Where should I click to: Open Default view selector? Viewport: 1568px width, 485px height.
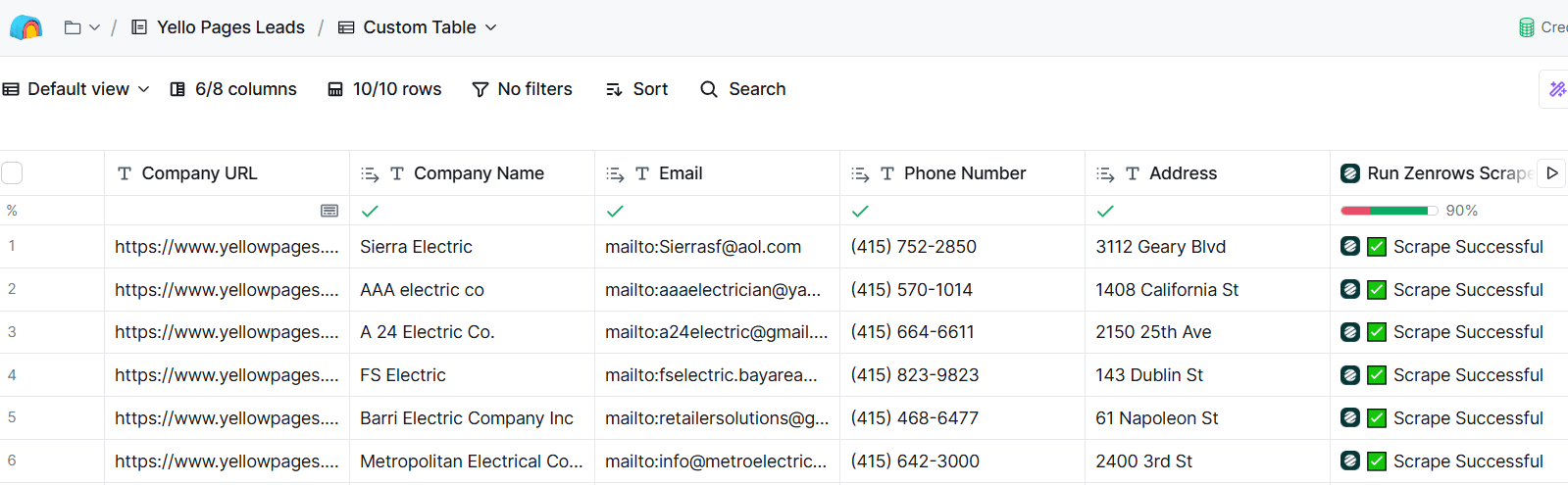(x=76, y=89)
